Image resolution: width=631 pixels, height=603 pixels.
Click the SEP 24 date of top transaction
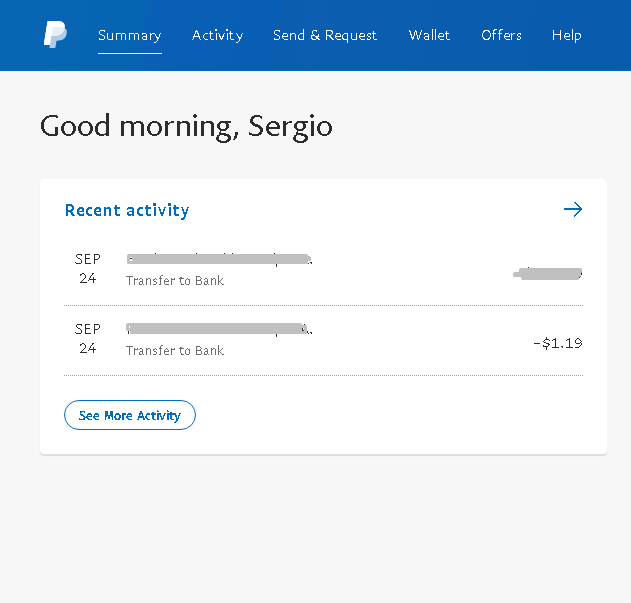[88, 269]
